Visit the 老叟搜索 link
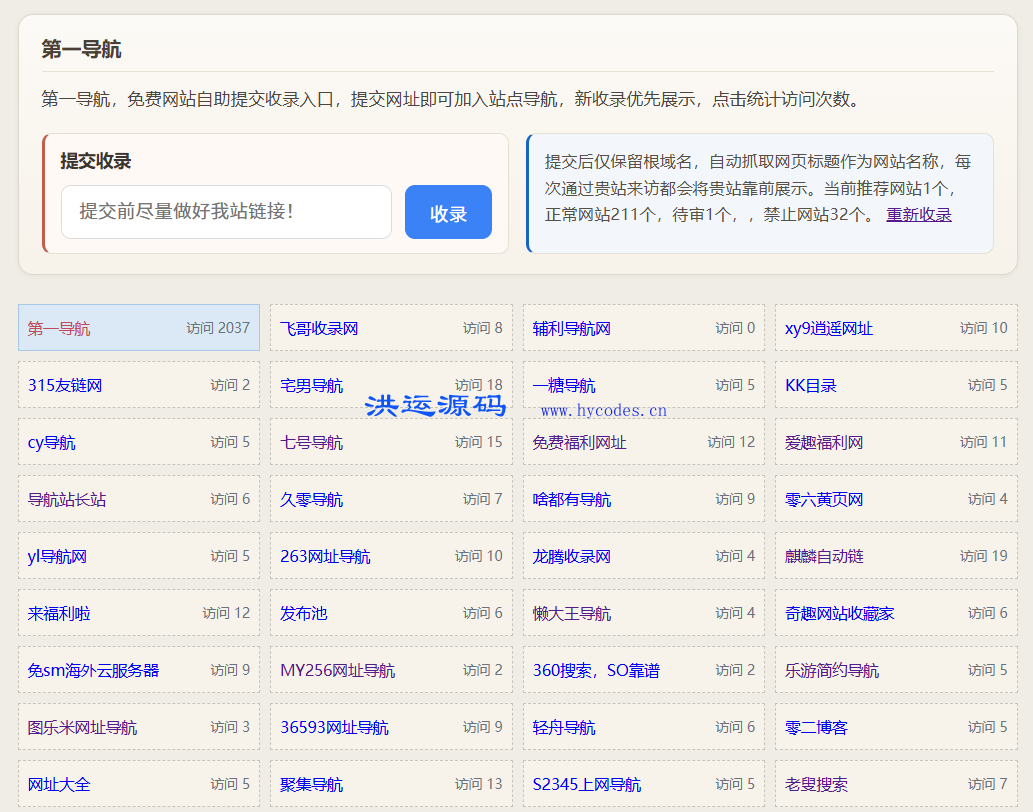The image size is (1033, 812). pos(816,784)
